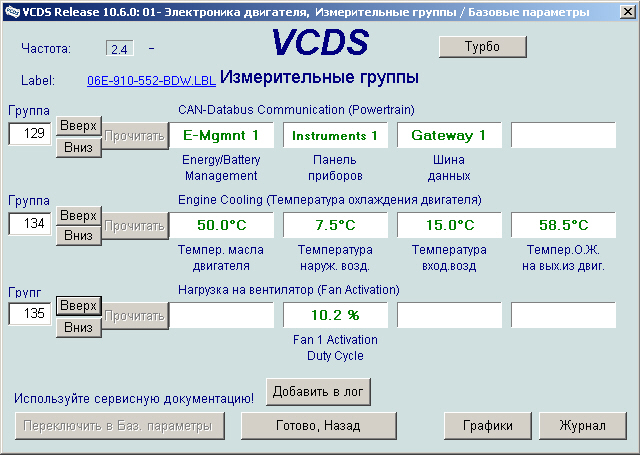This screenshot has width=640, height=455.
Task: Click the Шина данных label
Action: [449, 168]
